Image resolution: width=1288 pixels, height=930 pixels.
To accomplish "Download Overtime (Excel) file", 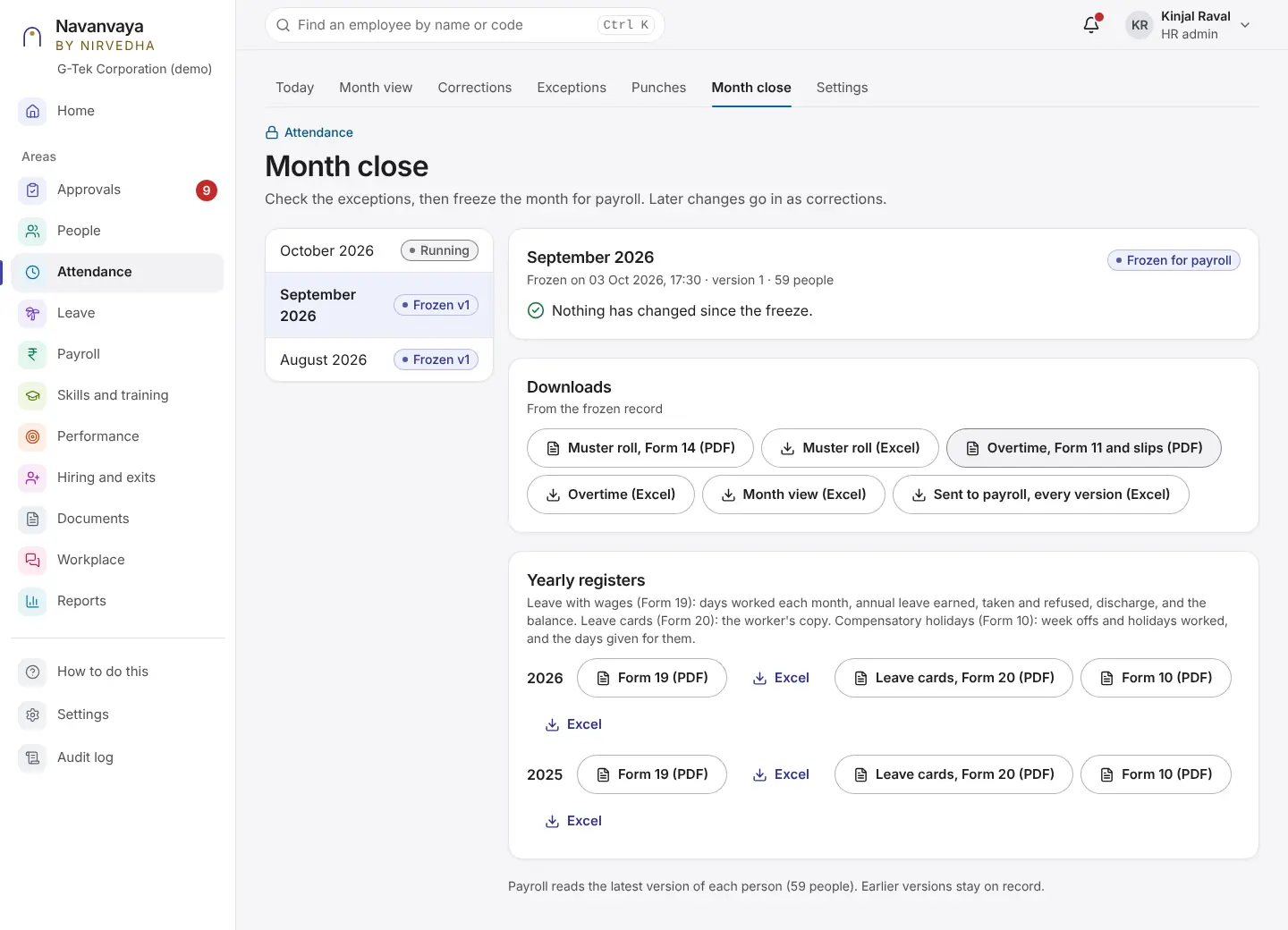I will coord(611,495).
